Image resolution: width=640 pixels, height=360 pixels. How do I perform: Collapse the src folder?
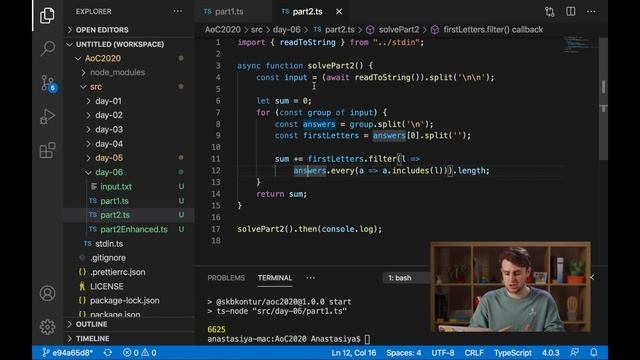129,87
